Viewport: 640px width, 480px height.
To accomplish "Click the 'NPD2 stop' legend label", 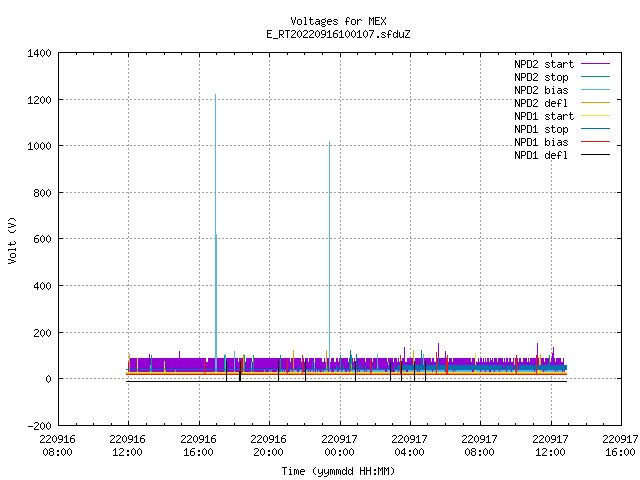I will pos(541,77).
